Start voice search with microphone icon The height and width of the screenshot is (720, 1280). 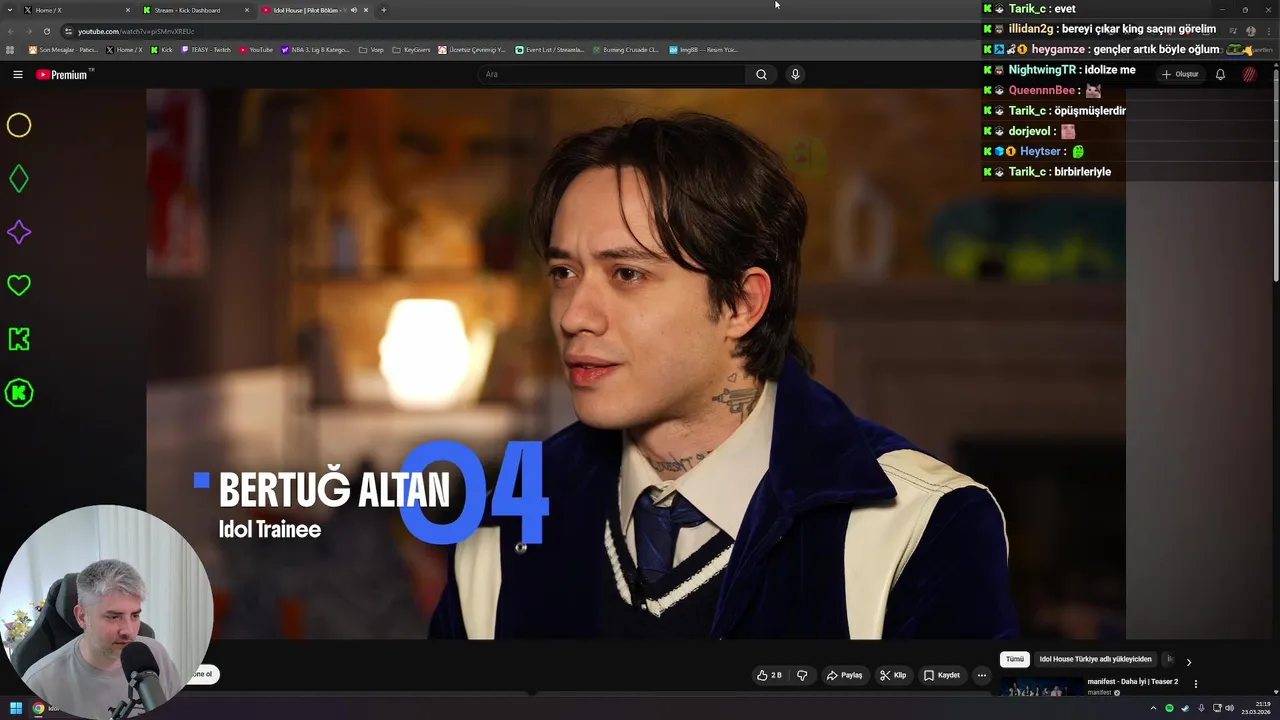coord(795,74)
